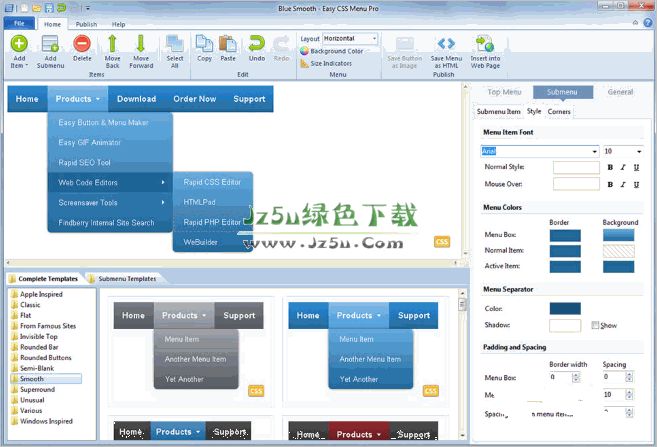Delete the selected menu item

click(82, 44)
